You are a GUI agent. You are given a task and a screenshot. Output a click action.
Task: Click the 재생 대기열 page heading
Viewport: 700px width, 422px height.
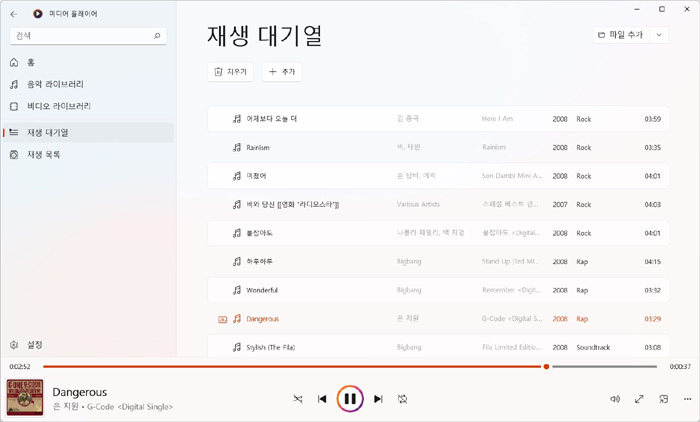pos(264,36)
